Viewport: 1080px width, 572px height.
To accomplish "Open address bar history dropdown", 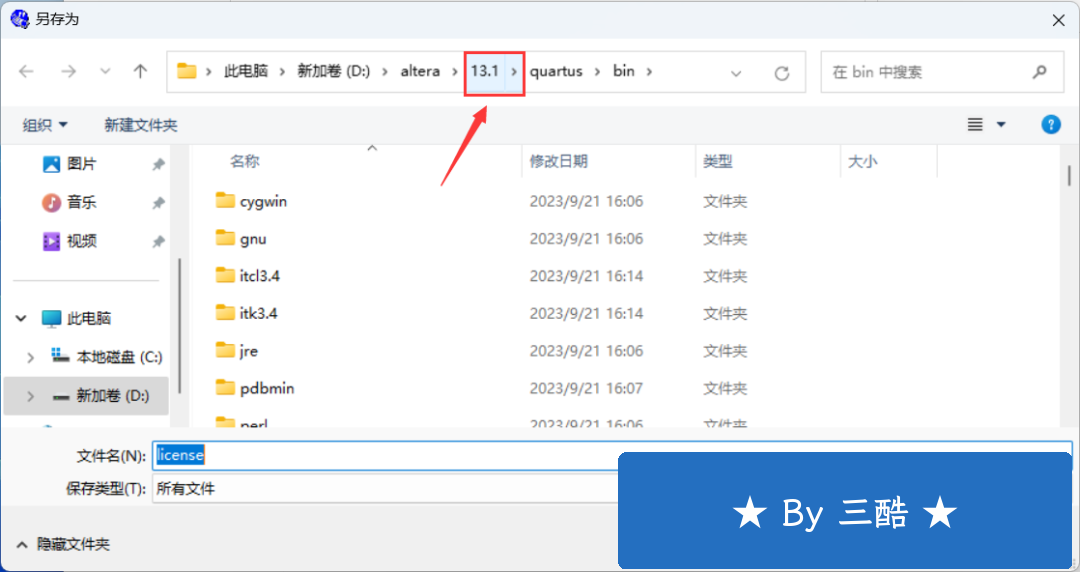I will pos(736,73).
